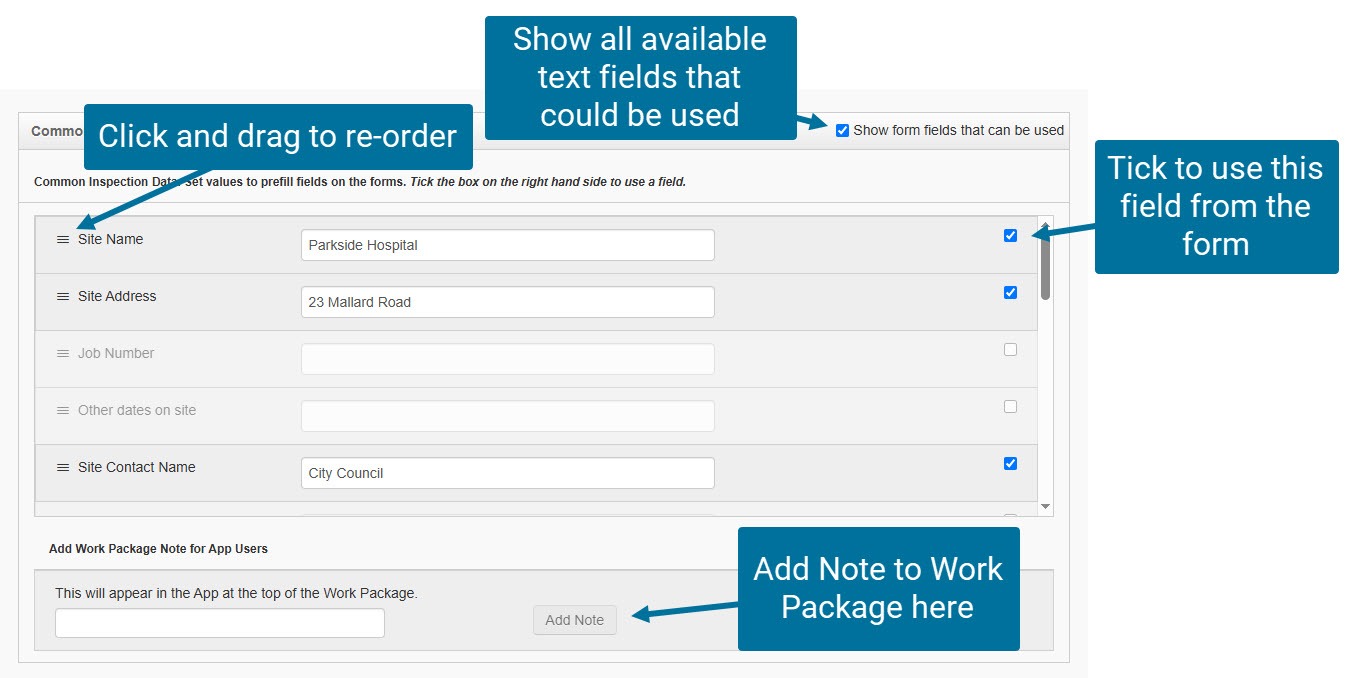Click the Site Name field containing Parkside Hospital
The image size is (1360, 678).
coord(507,245)
